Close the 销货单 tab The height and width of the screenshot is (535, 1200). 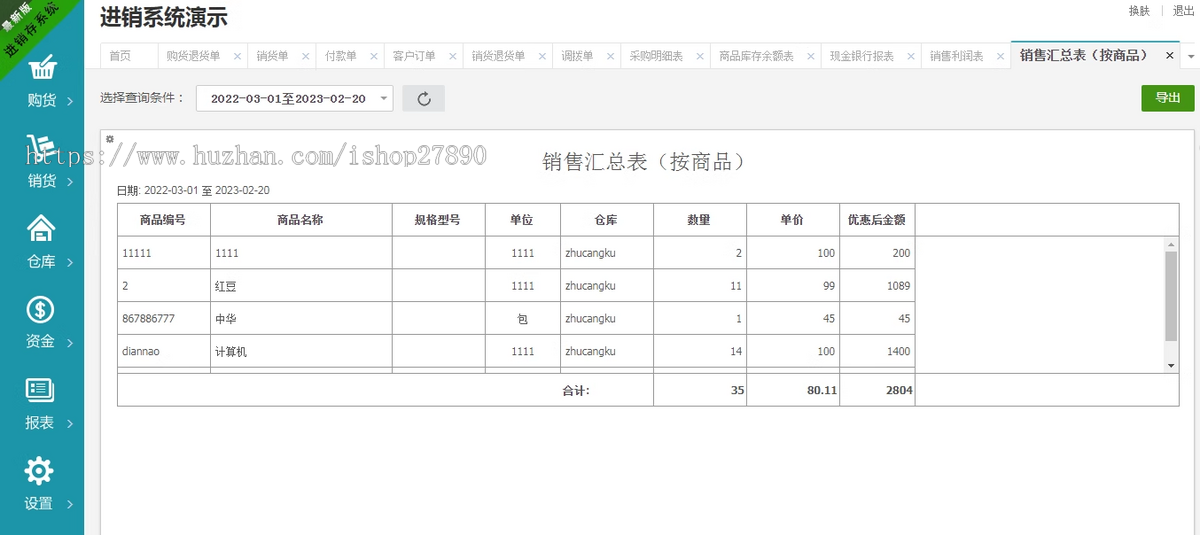(x=305, y=56)
